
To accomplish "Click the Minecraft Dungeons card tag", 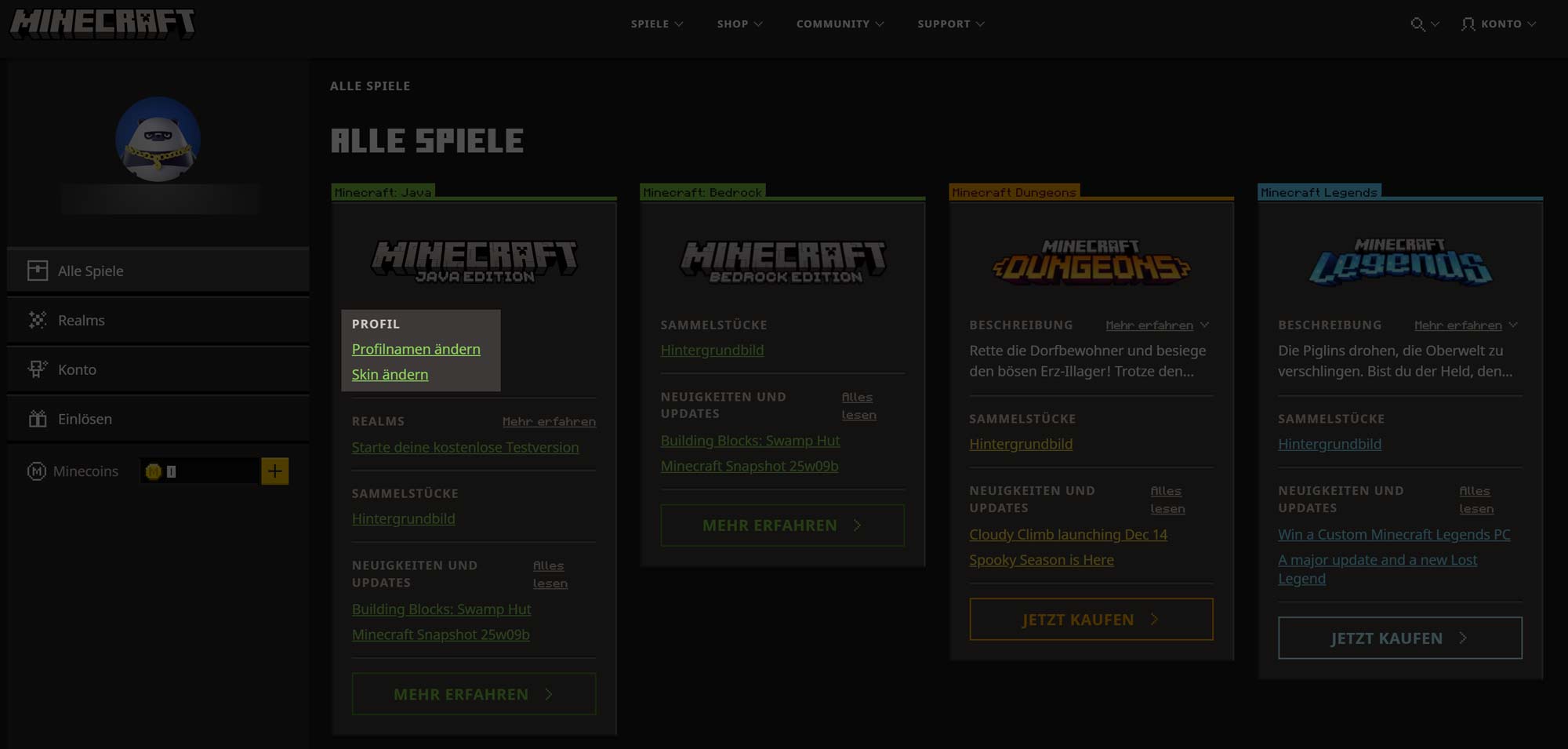I will pyautogui.click(x=1014, y=192).
